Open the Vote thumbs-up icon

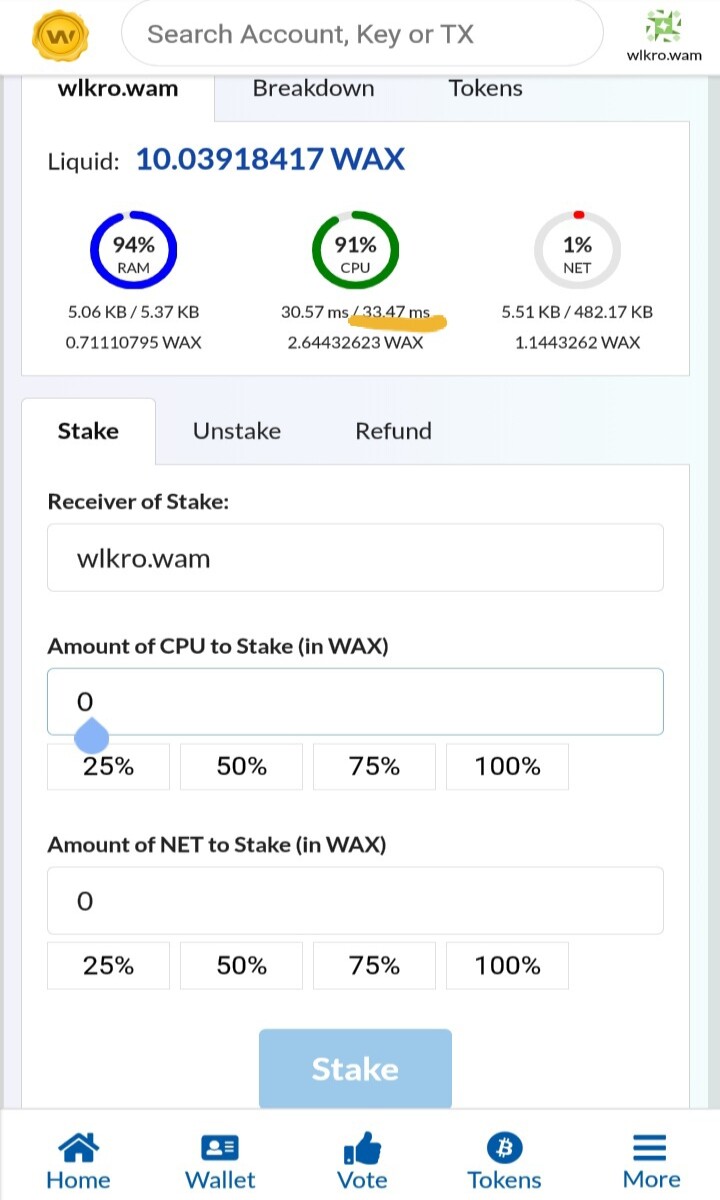pos(362,1147)
